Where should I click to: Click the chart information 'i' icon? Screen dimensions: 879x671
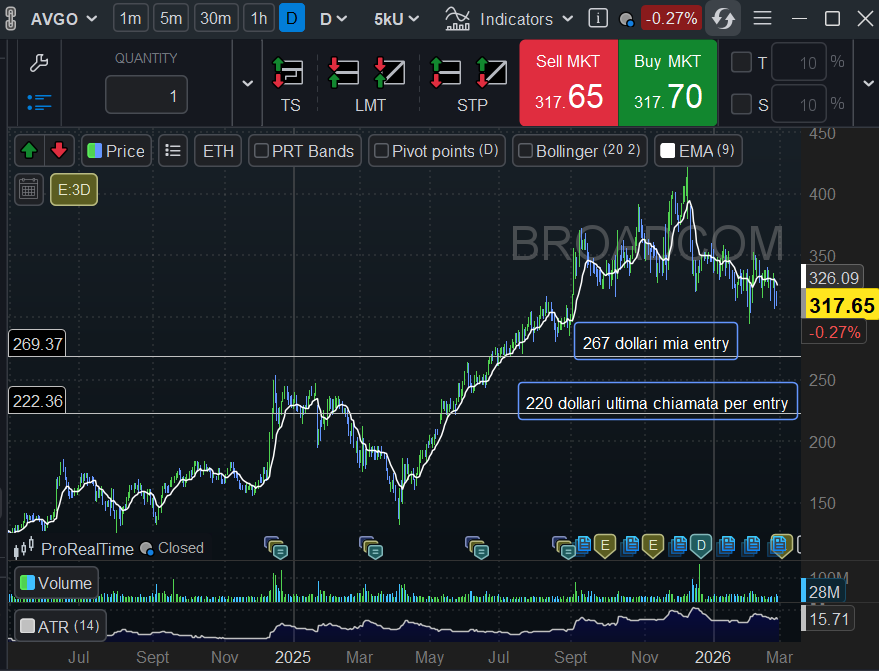tap(598, 18)
